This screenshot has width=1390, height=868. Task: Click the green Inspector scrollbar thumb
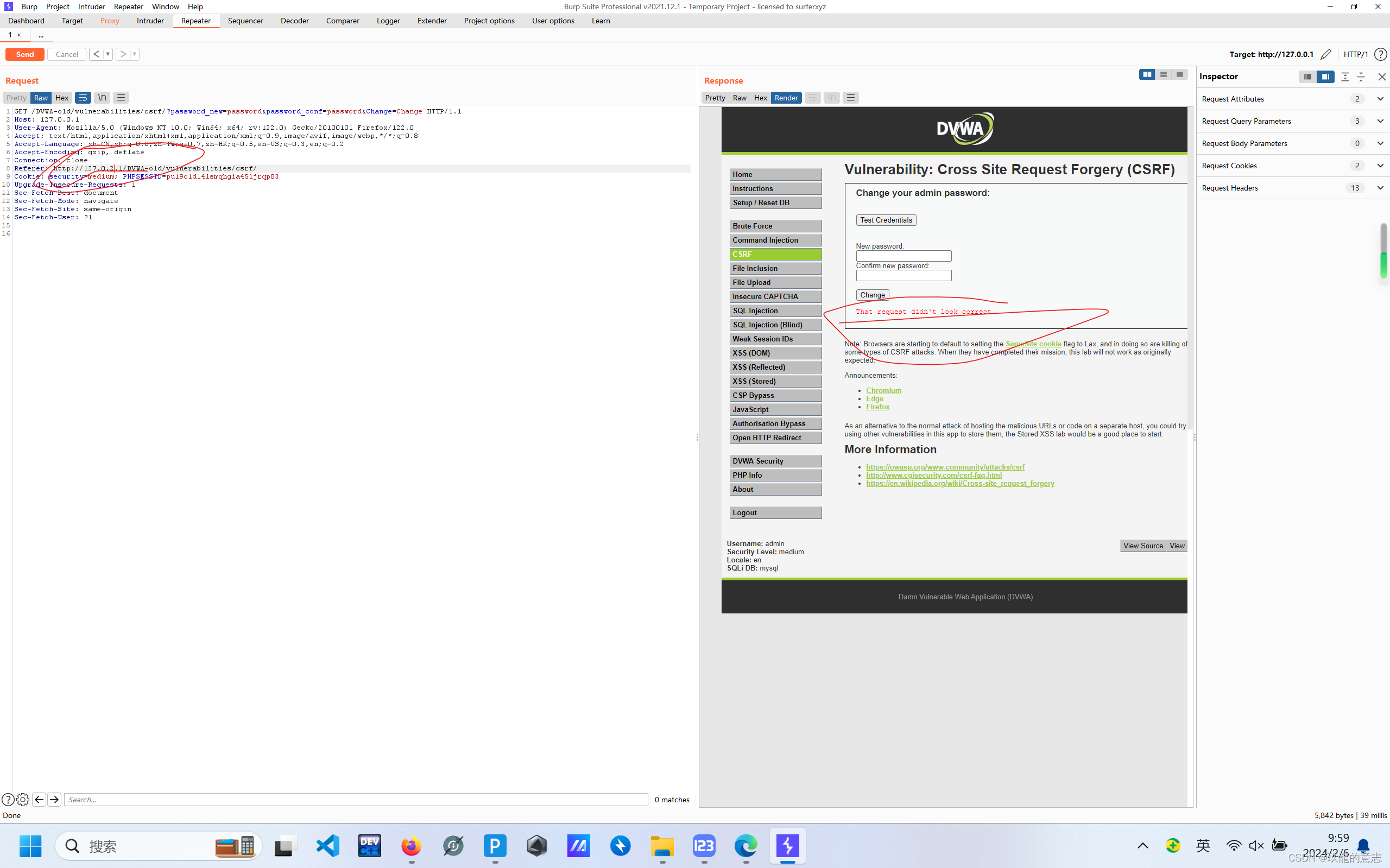[1383, 265]
